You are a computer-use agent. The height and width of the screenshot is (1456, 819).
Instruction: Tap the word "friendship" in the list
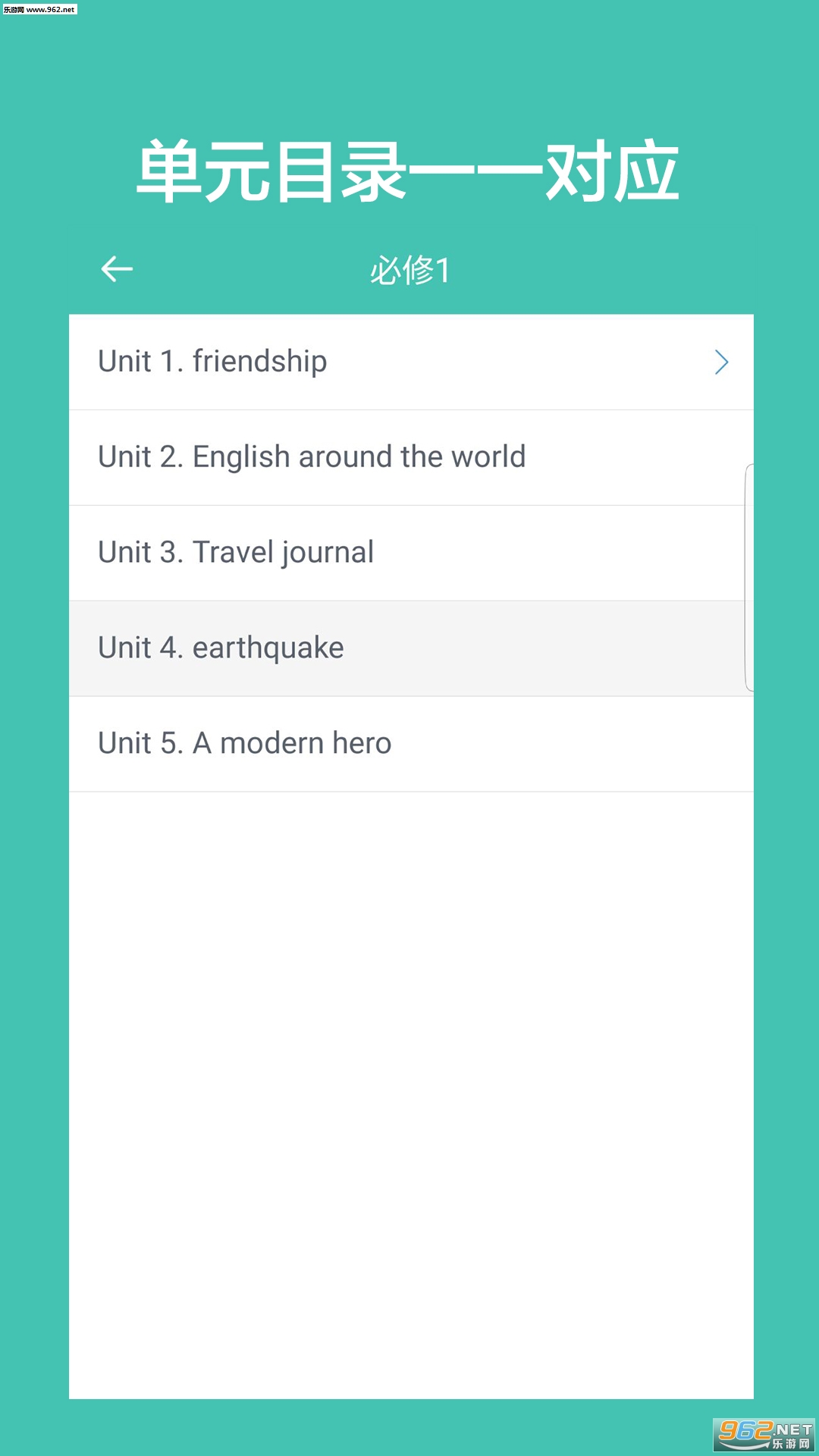coord(259,362)
